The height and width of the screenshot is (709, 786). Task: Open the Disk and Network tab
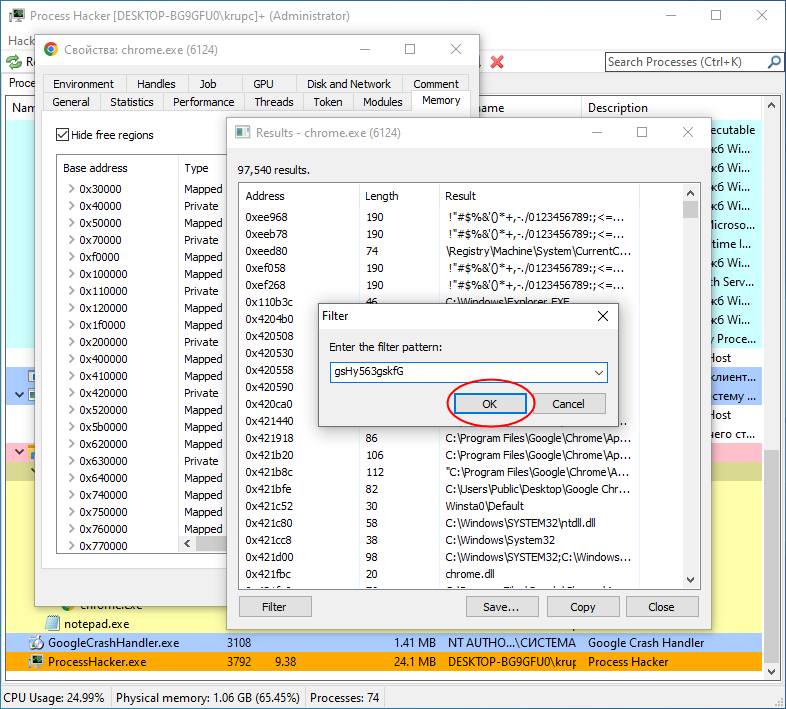349,84
